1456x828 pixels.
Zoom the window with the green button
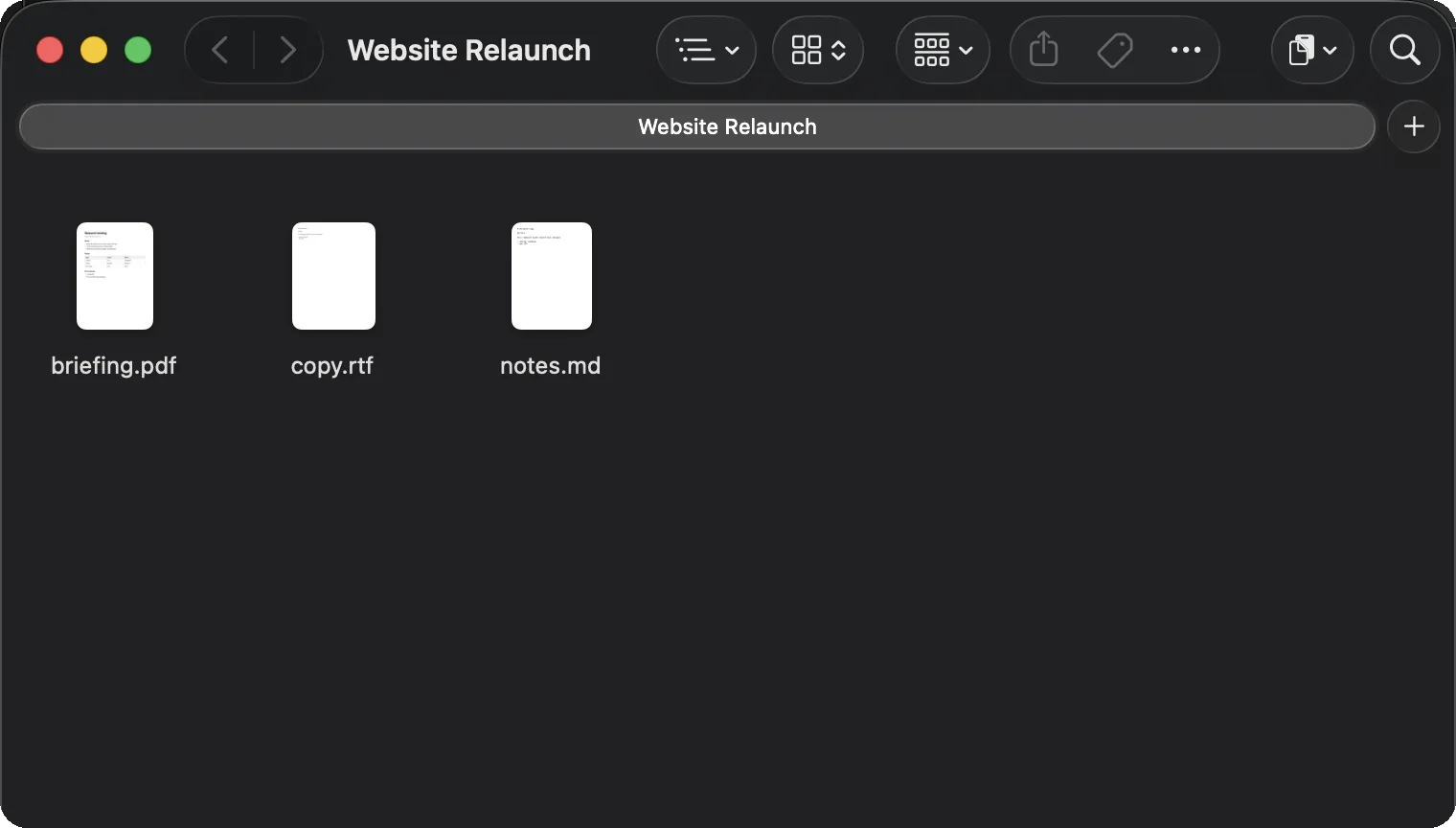(x=138, y=50)
